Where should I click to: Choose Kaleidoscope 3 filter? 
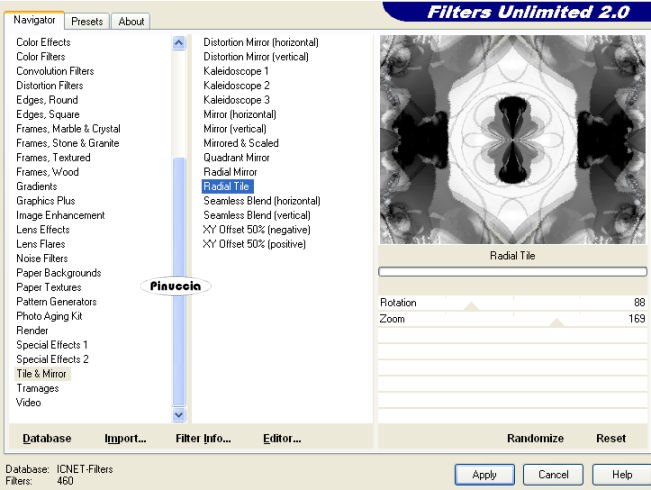point(236,100)
